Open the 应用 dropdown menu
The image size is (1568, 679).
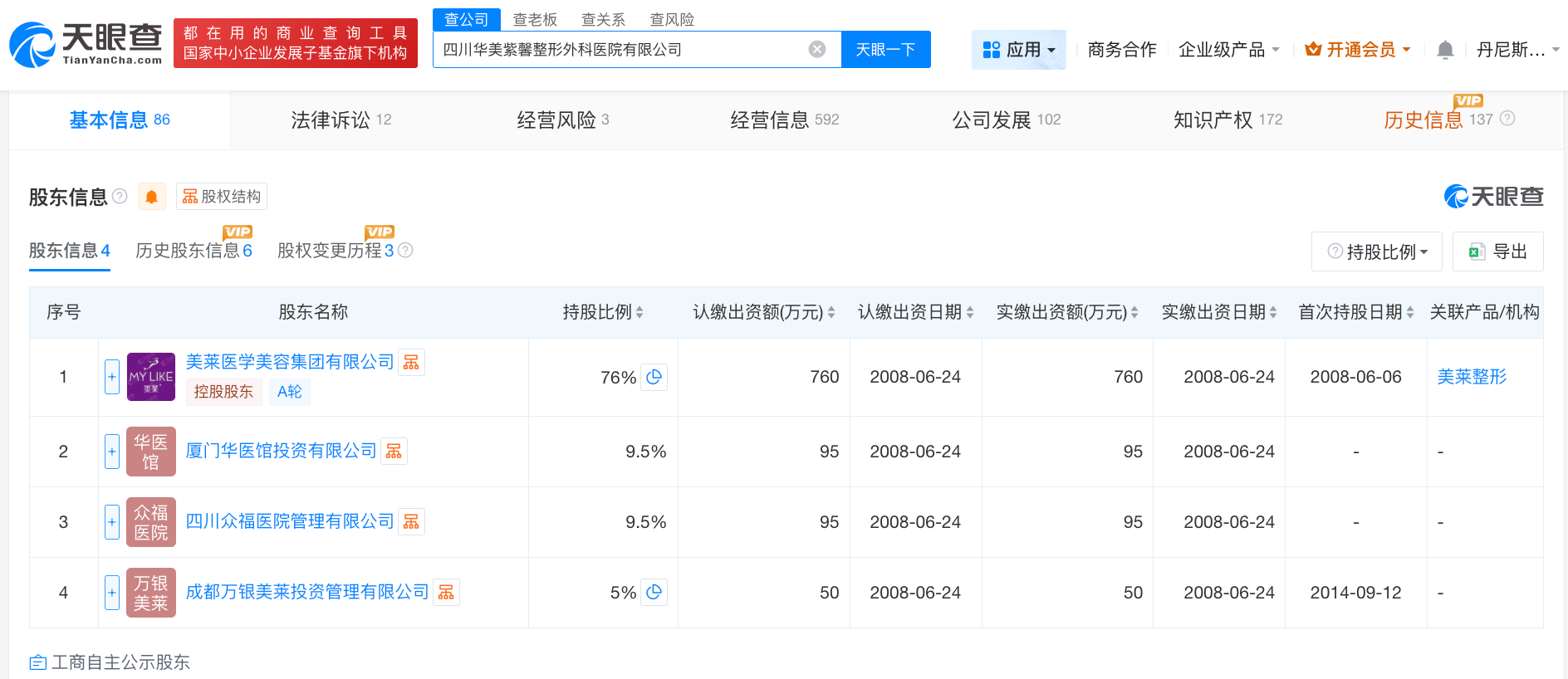1018,50
